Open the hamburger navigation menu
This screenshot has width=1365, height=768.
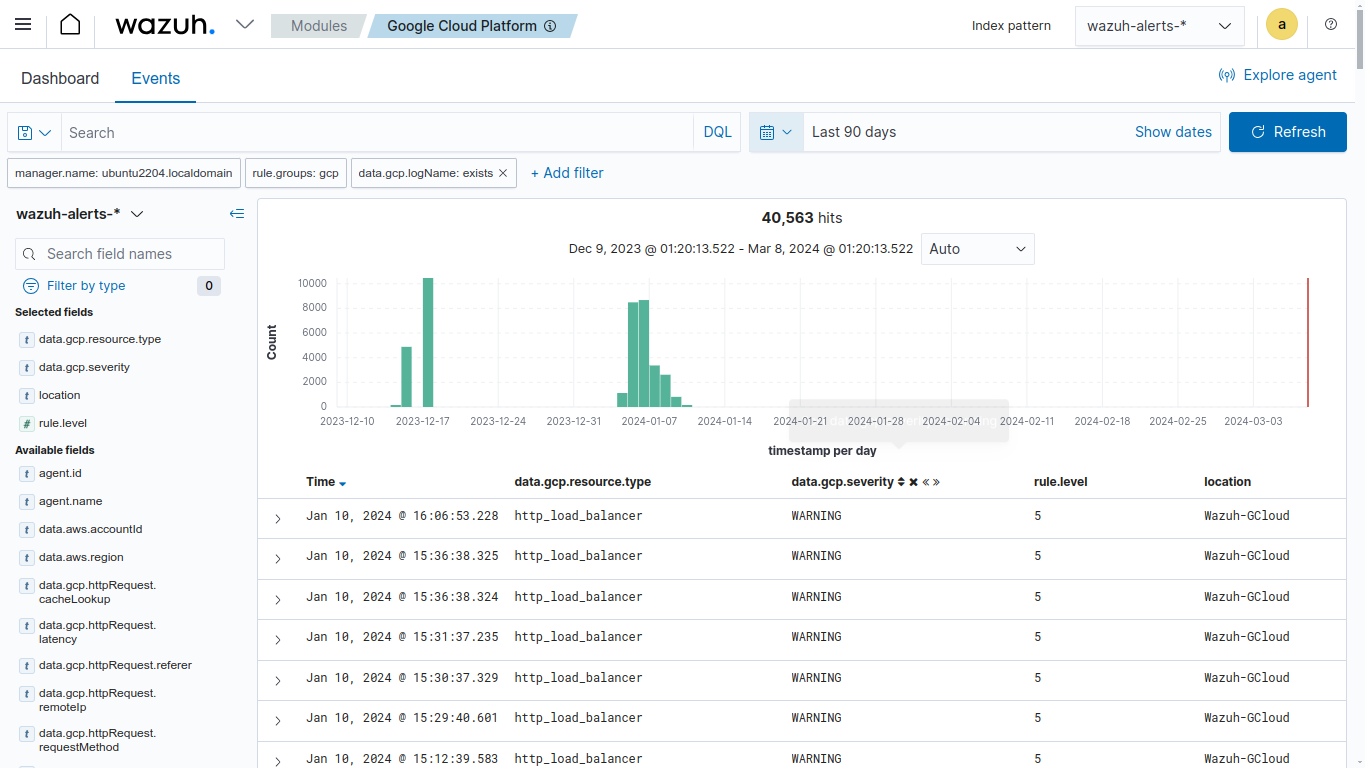point(23,25)
